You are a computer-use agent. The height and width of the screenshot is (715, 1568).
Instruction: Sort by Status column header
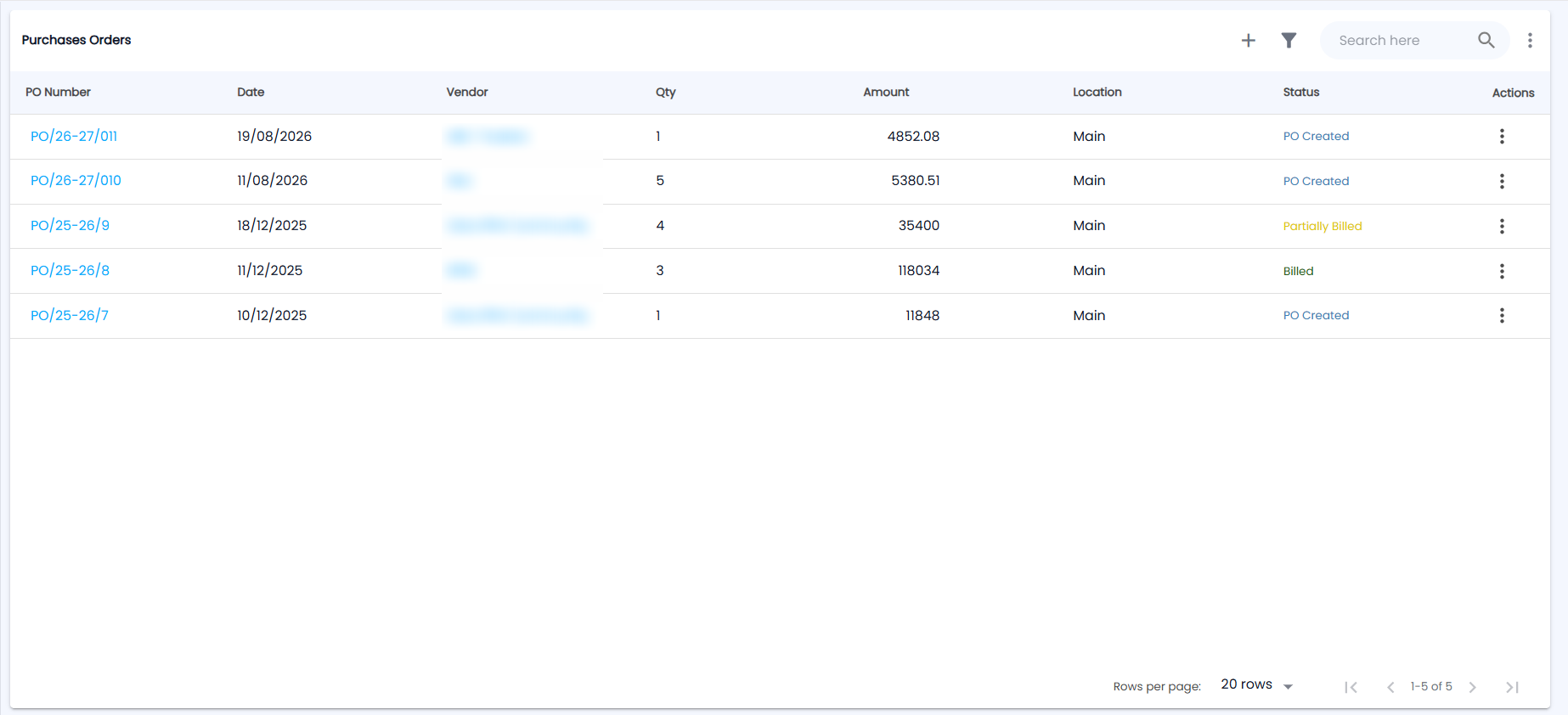click(1301, 92)
